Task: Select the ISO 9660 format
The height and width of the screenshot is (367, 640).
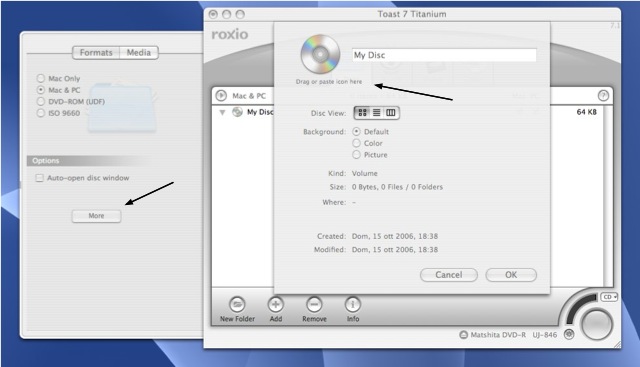Action: [x=40, y=113]
